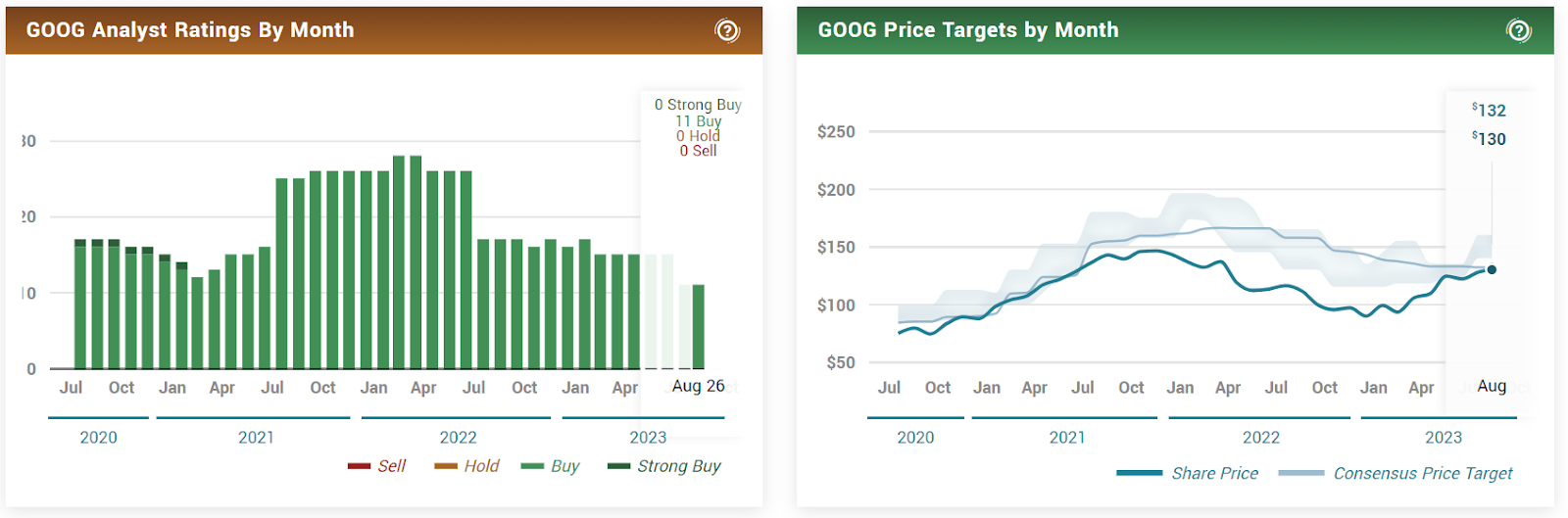Select the Aug 26 bar in ratings chart
Viewport: 1568px width, 518px height.
pos(699,327)
